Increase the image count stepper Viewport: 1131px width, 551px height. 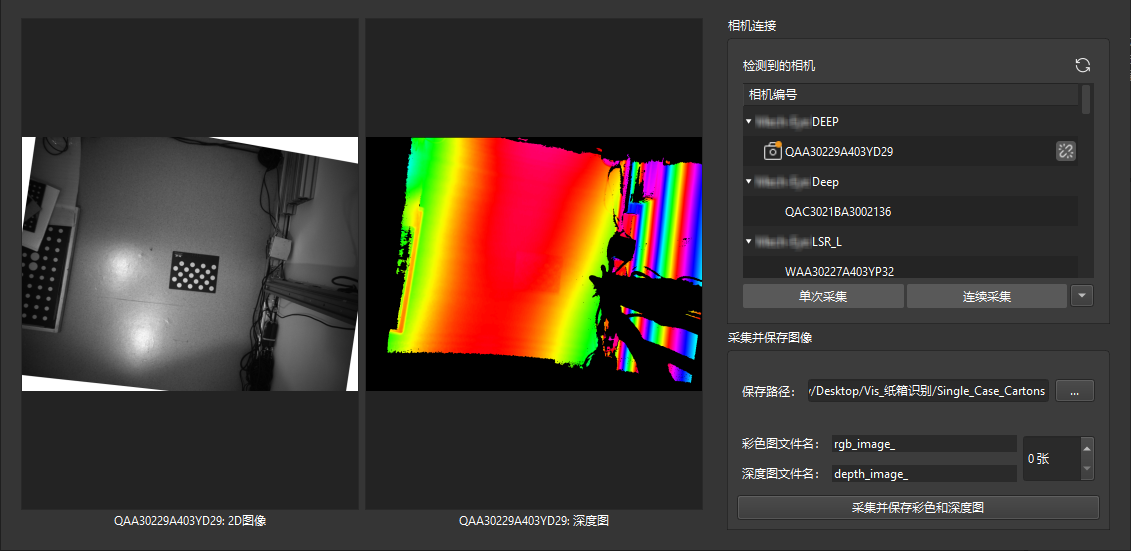(1087, 448)
